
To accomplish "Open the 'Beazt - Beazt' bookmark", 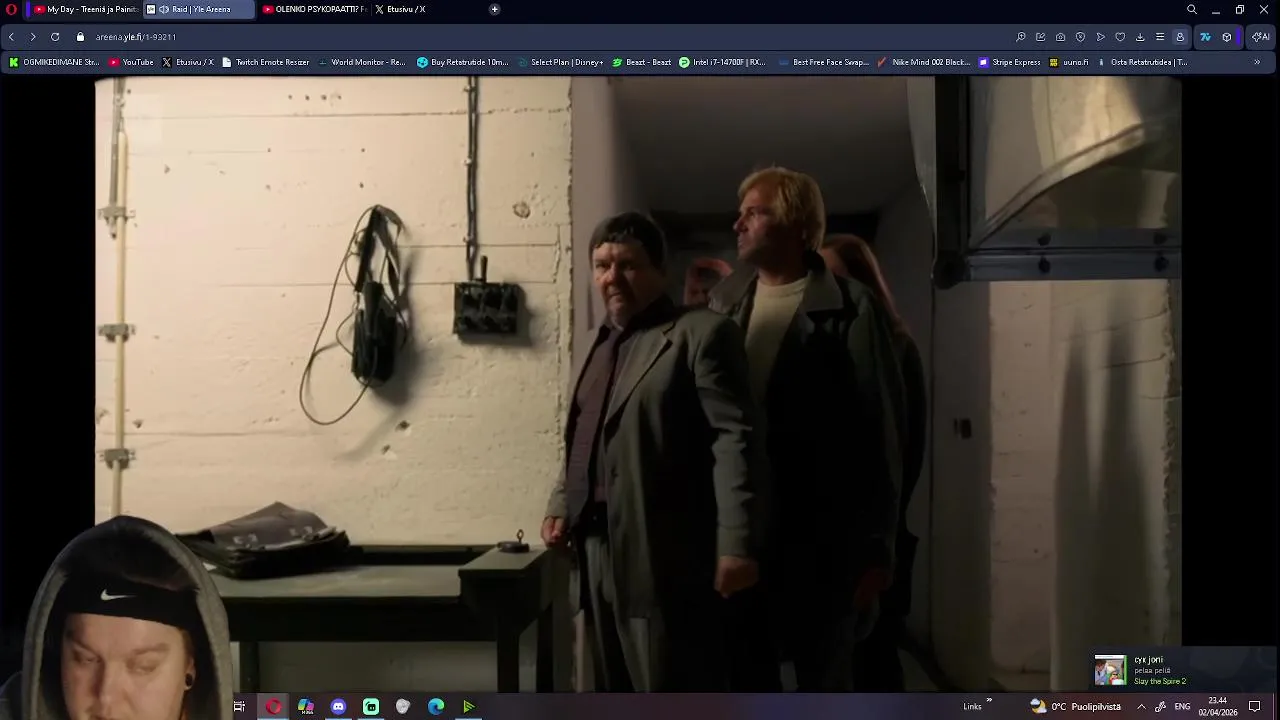I will pyautogui.click(x=641, y=62).
